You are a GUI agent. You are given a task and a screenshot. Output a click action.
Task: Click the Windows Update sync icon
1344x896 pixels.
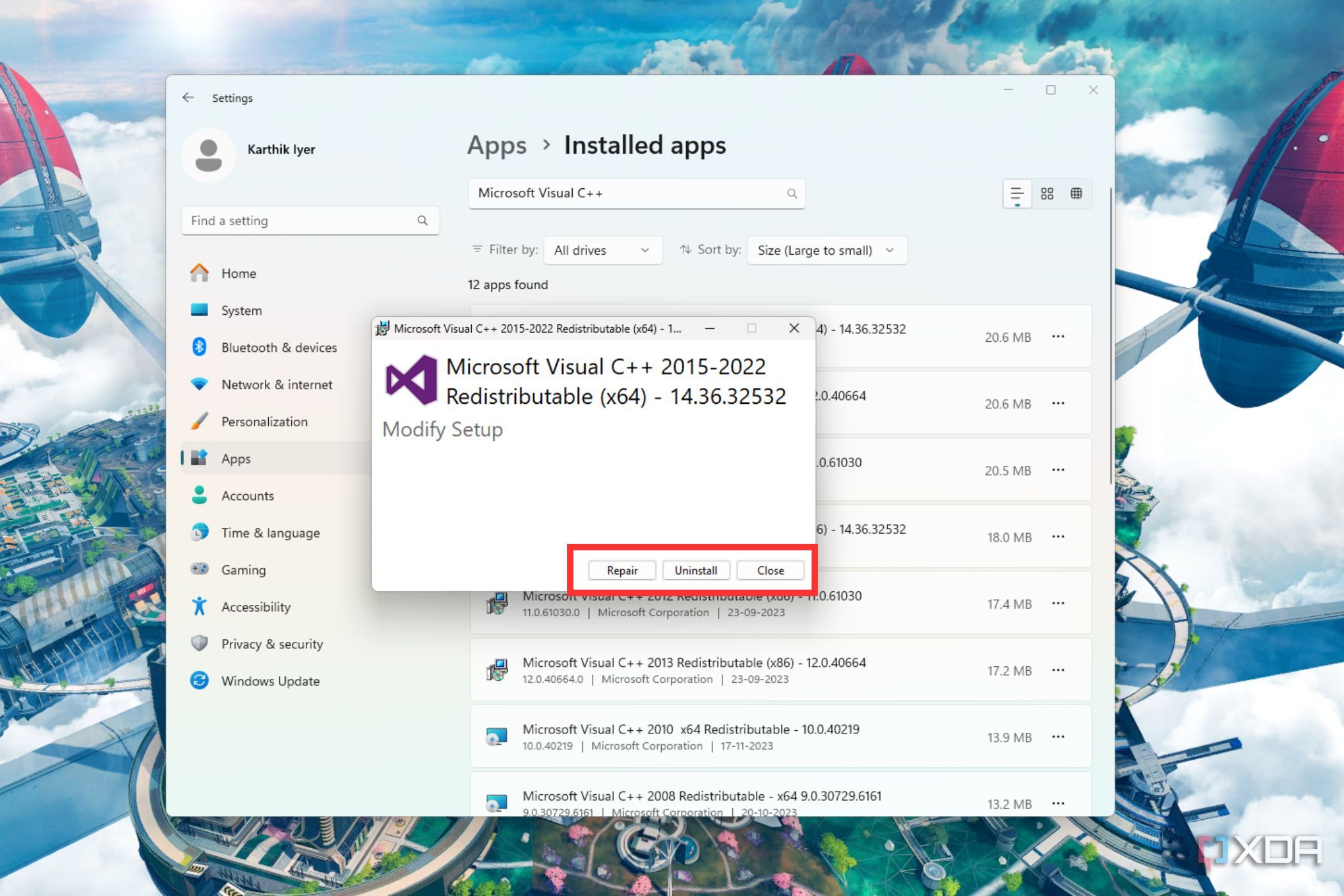[x=199, y=681]
